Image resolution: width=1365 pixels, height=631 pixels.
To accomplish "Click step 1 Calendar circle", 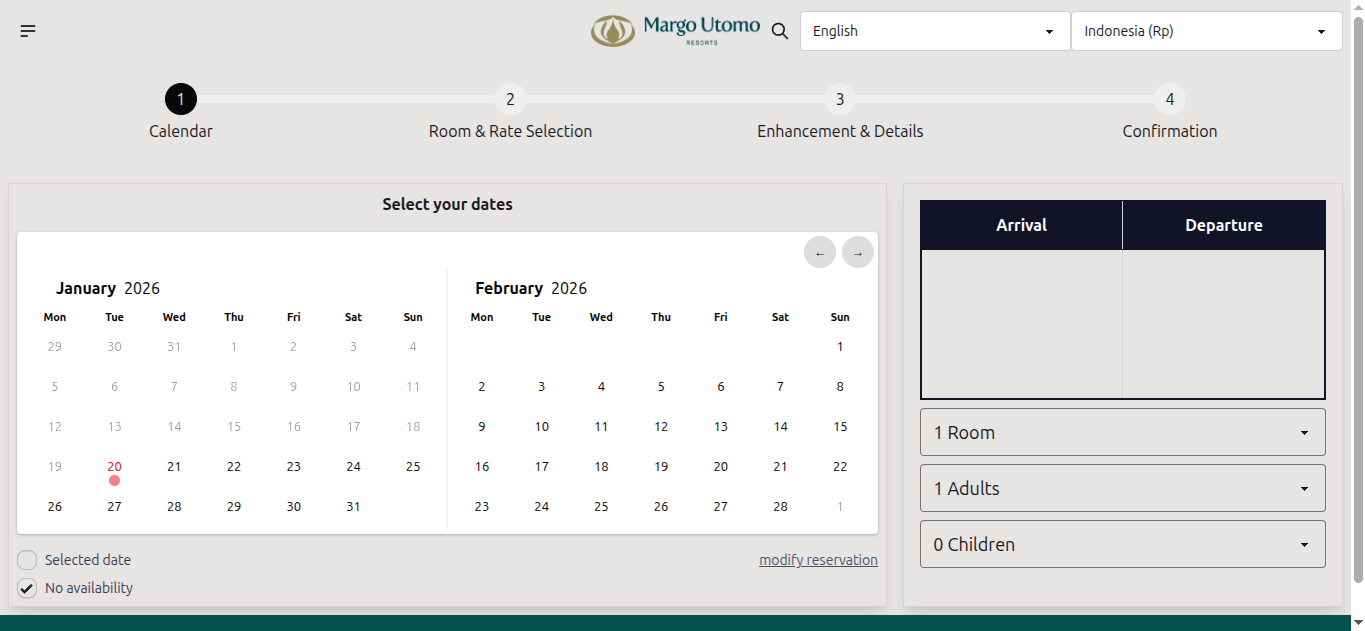I will (x=181, y=99).
